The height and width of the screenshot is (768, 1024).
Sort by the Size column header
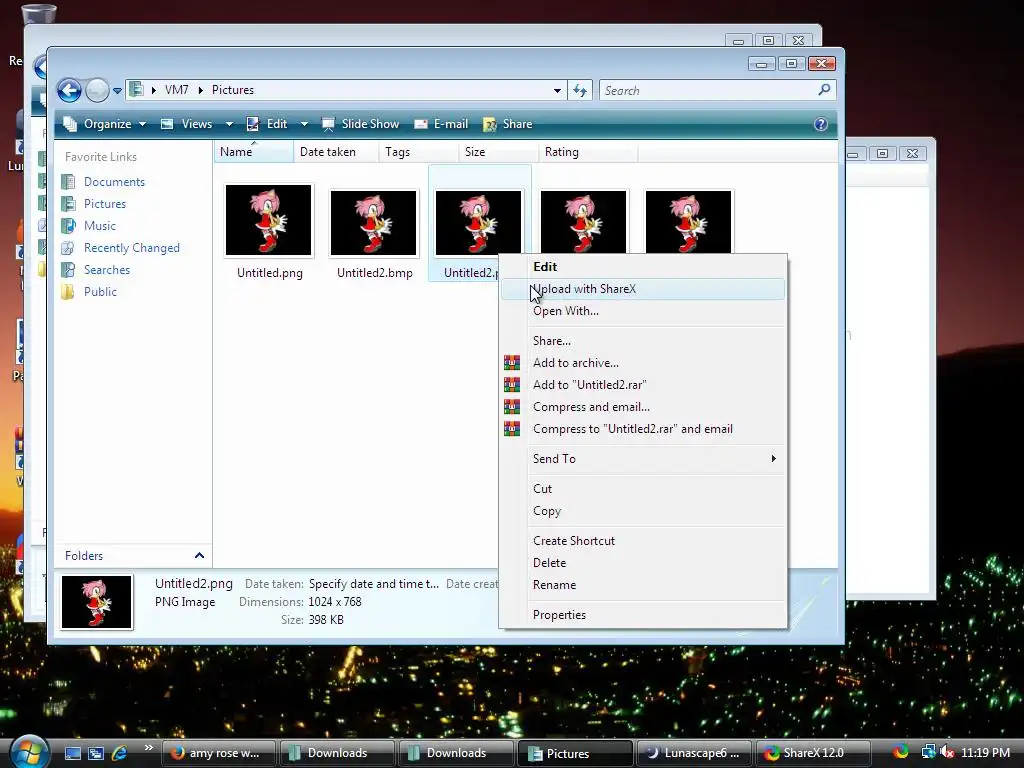(x=498, y=152)
